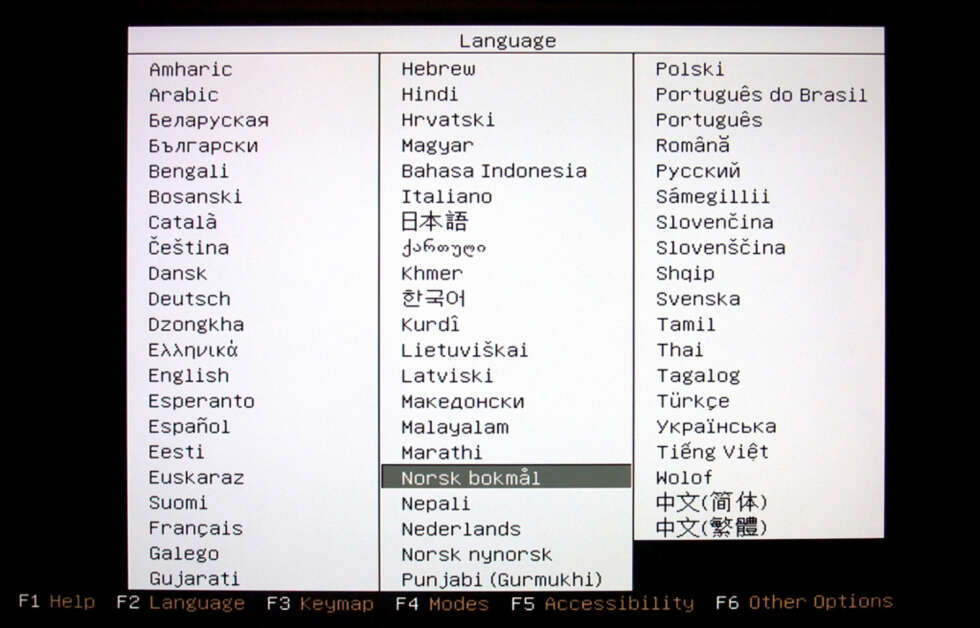980x628 pixels.
Task: Select Nepali language
Action: (436, 504)
